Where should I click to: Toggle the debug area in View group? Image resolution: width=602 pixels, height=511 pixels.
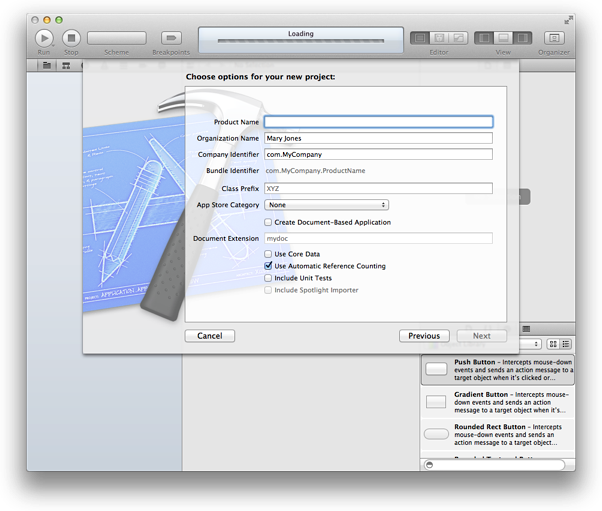tap(503, 38)
